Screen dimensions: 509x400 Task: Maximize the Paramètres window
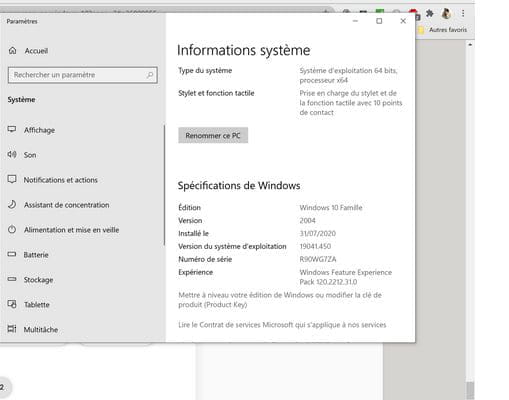pos(379,21)
